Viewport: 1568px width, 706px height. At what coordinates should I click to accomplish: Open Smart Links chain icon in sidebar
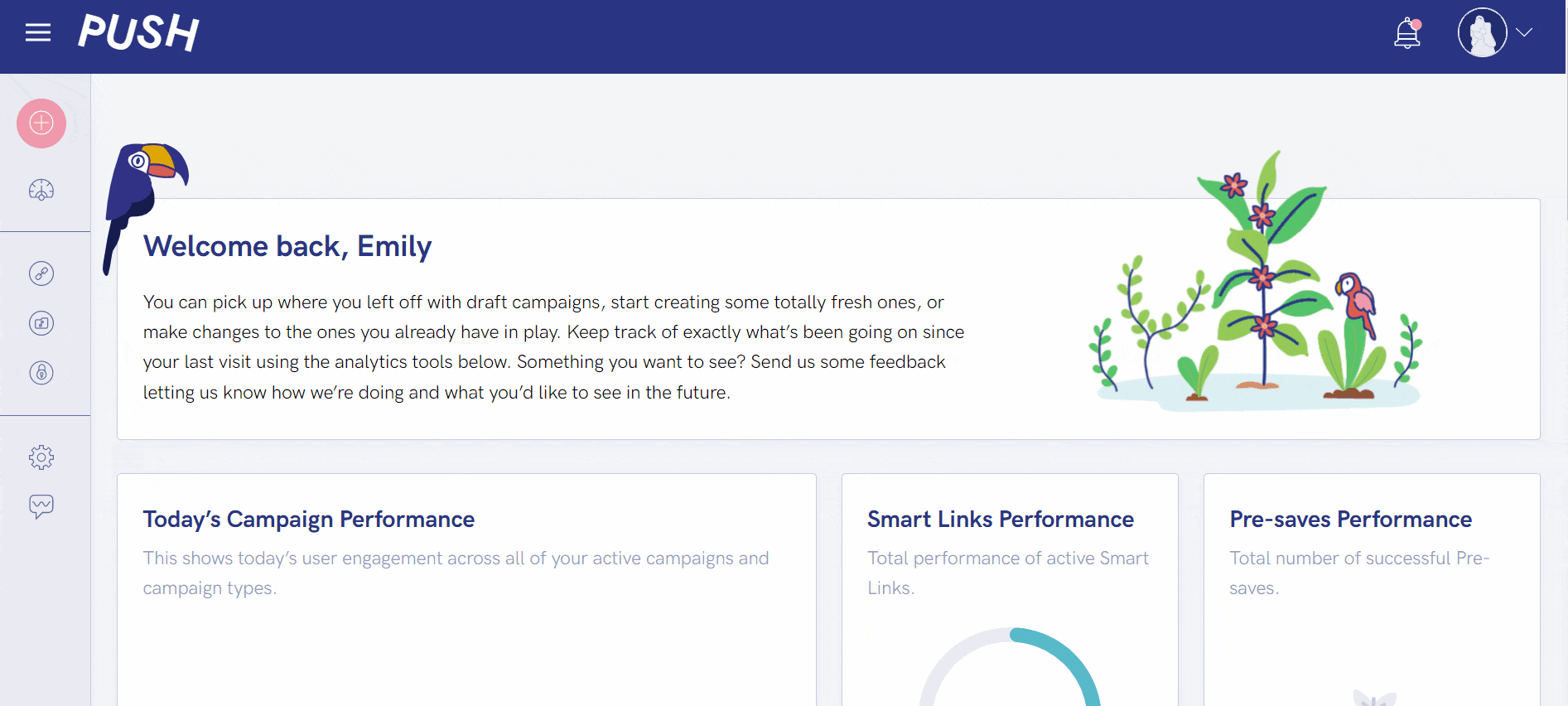41,273
